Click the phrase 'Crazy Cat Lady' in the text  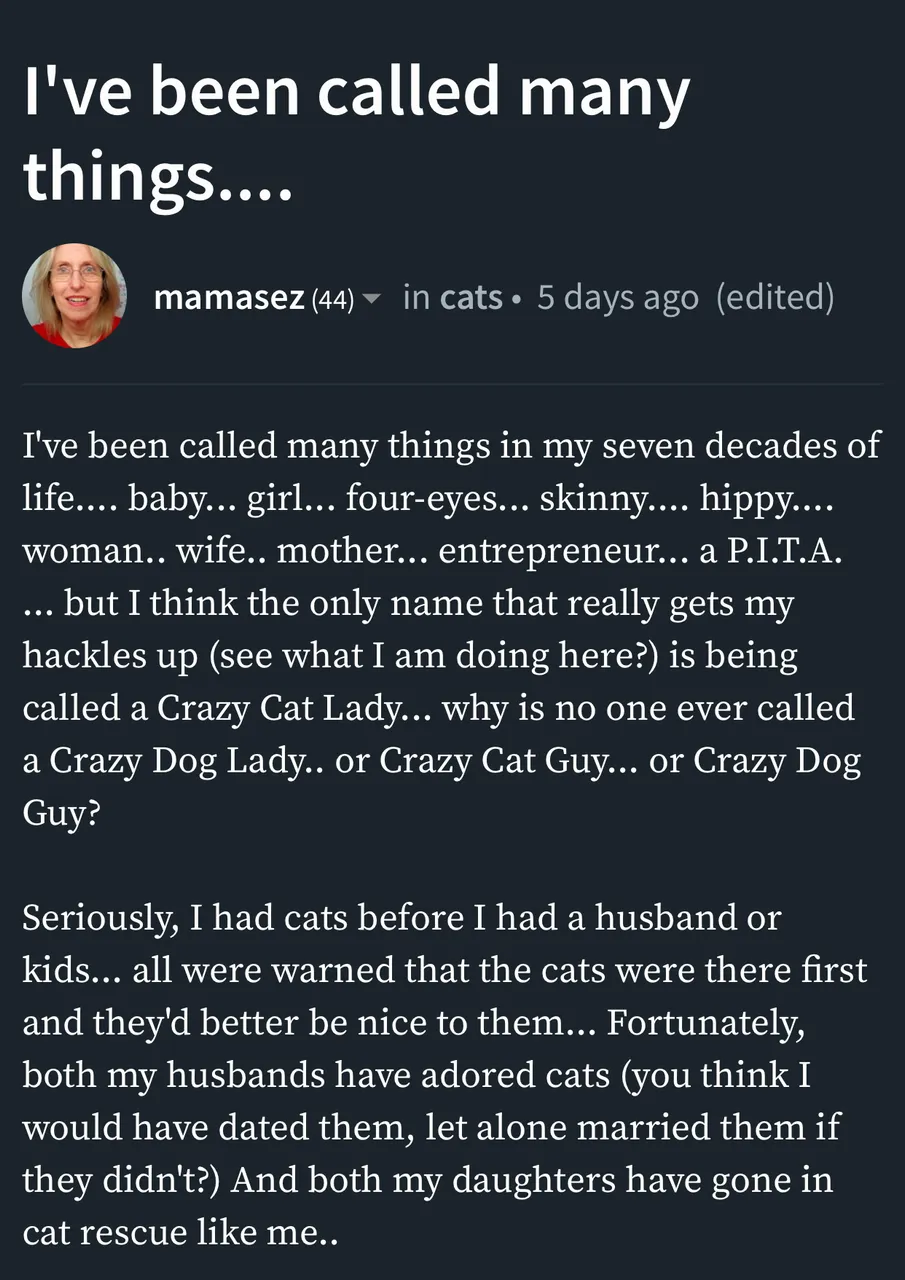[290, 709]
